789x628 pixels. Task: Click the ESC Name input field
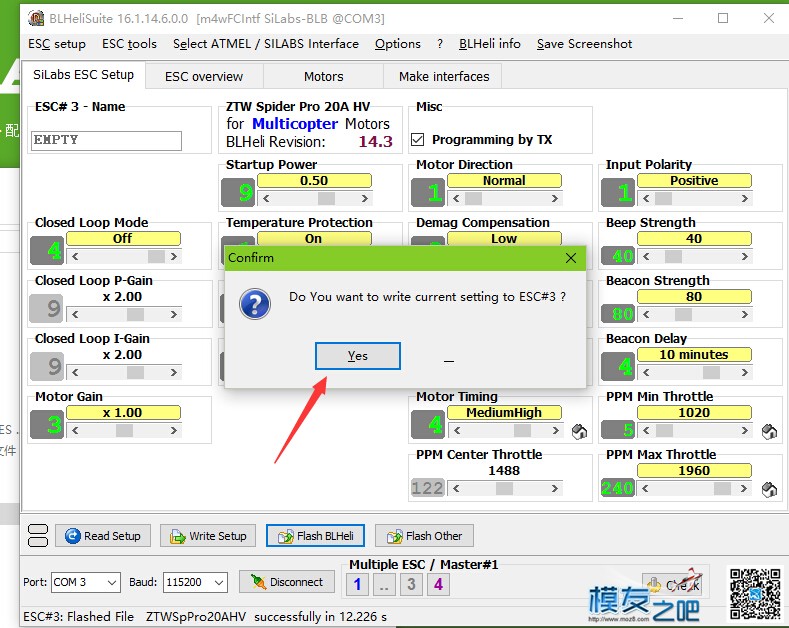coord(106,140)
